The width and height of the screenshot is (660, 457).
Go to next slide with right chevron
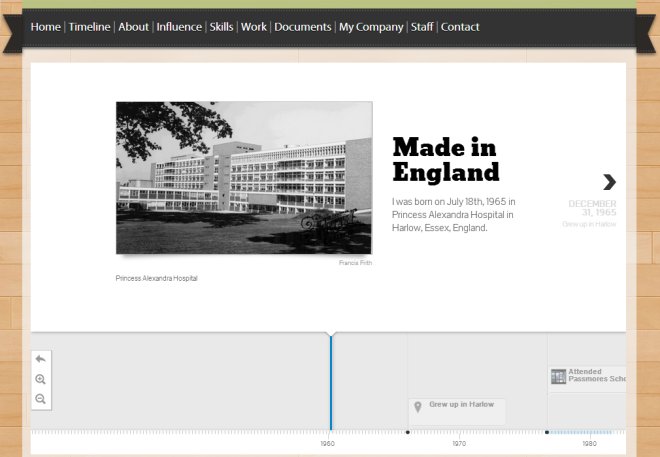[609, 182]
